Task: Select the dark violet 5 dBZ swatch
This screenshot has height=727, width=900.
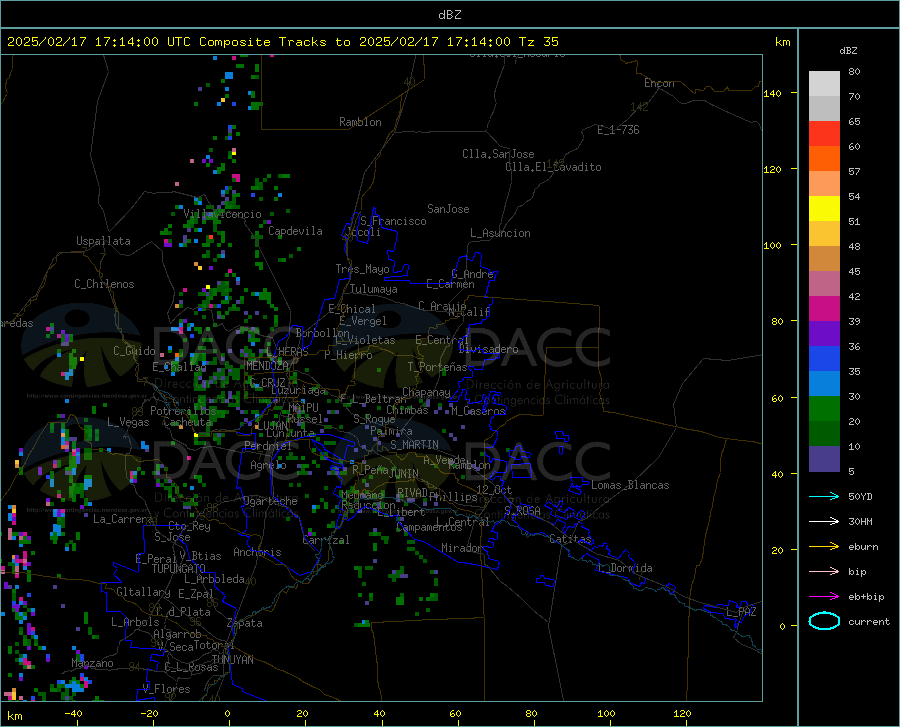Action: [x=824, y=459]
